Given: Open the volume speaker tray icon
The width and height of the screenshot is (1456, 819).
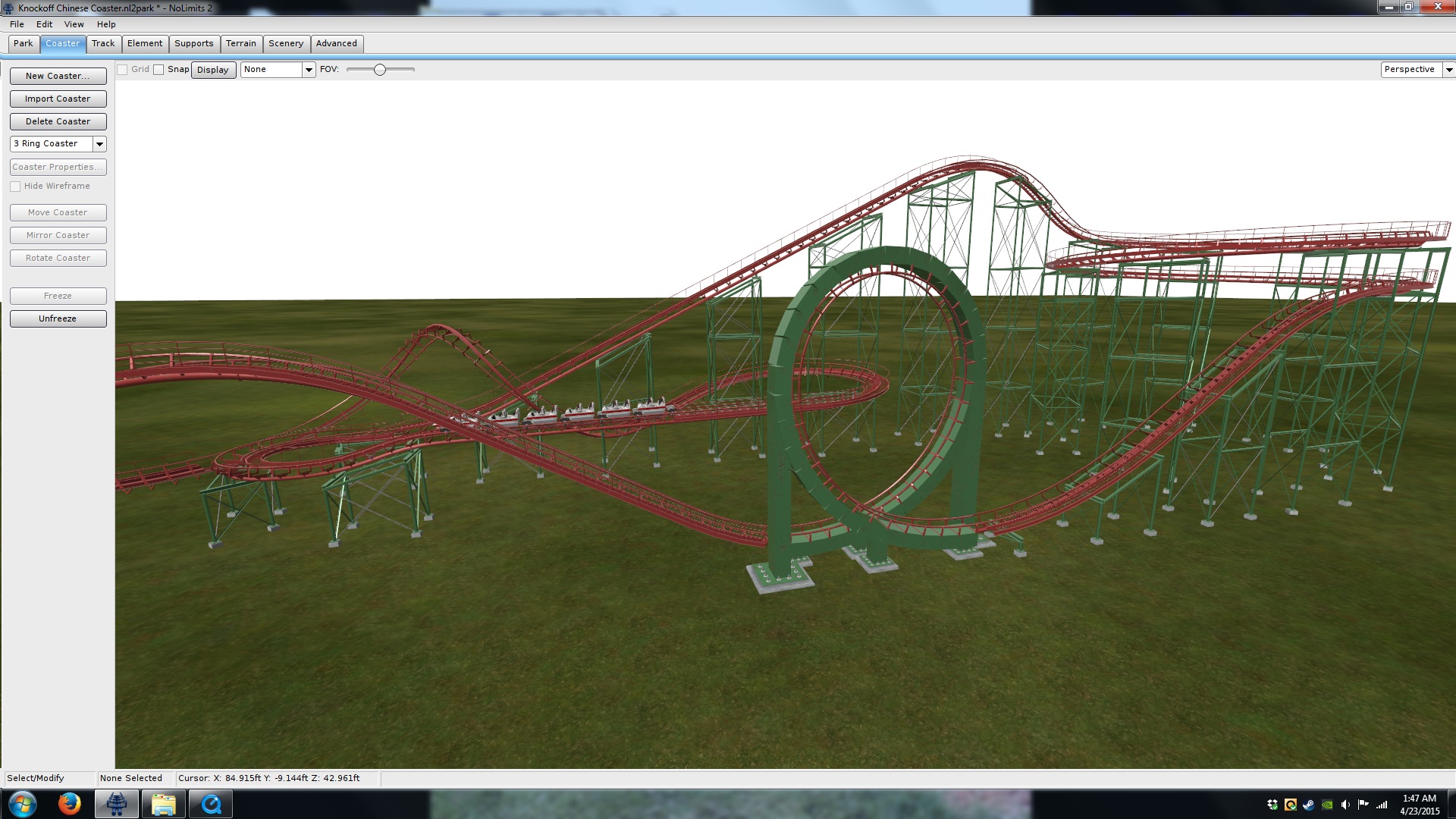Looking at the screenshot, I should pos(1345,805).
